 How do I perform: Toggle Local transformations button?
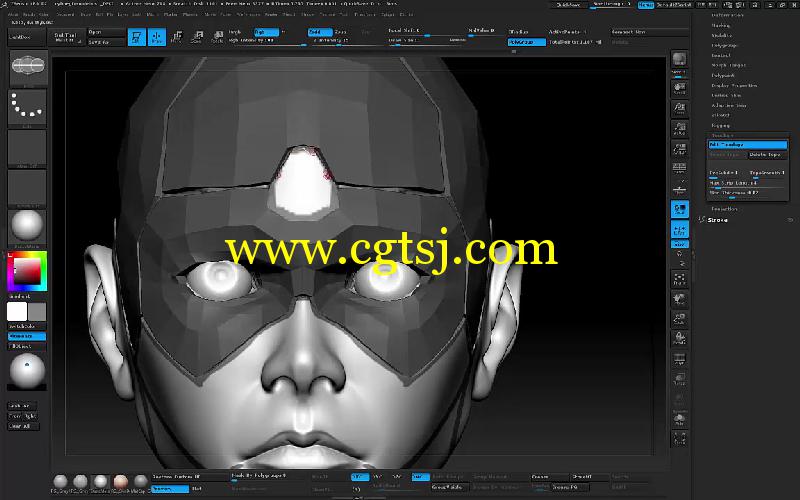click(679, 209)
